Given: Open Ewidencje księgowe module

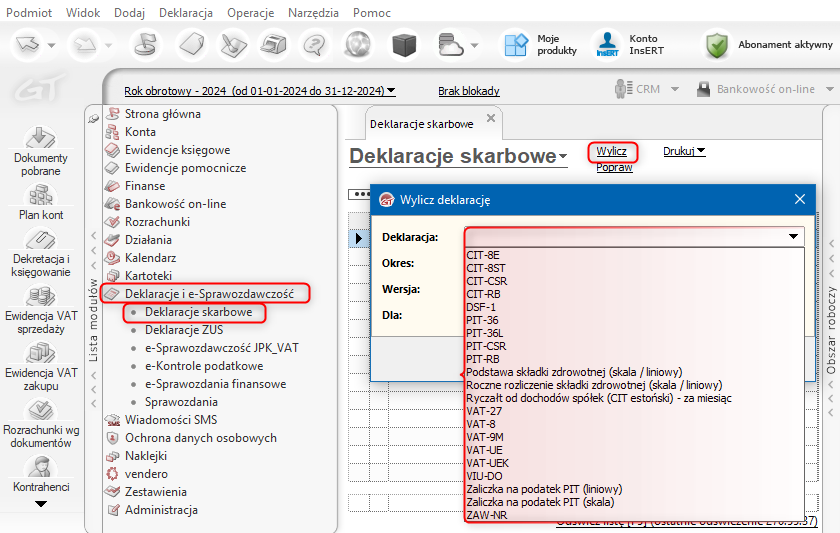Looking at the screenshot, I should coord(177,150).
